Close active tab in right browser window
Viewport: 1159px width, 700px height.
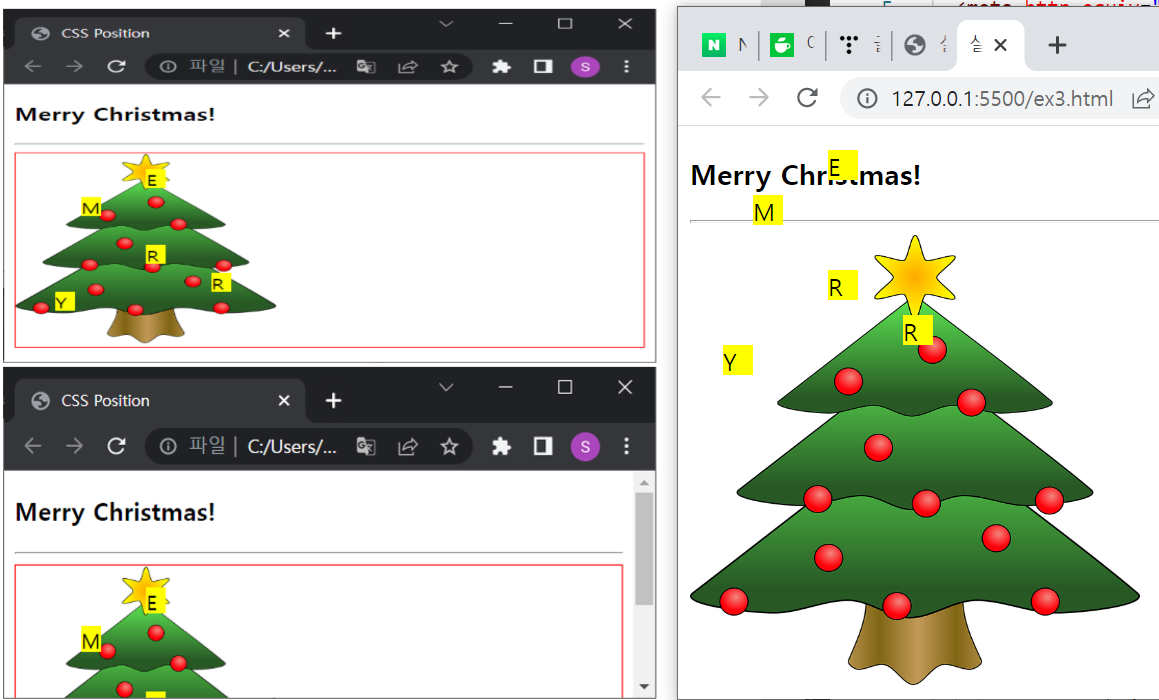(x=1000, y=45)
